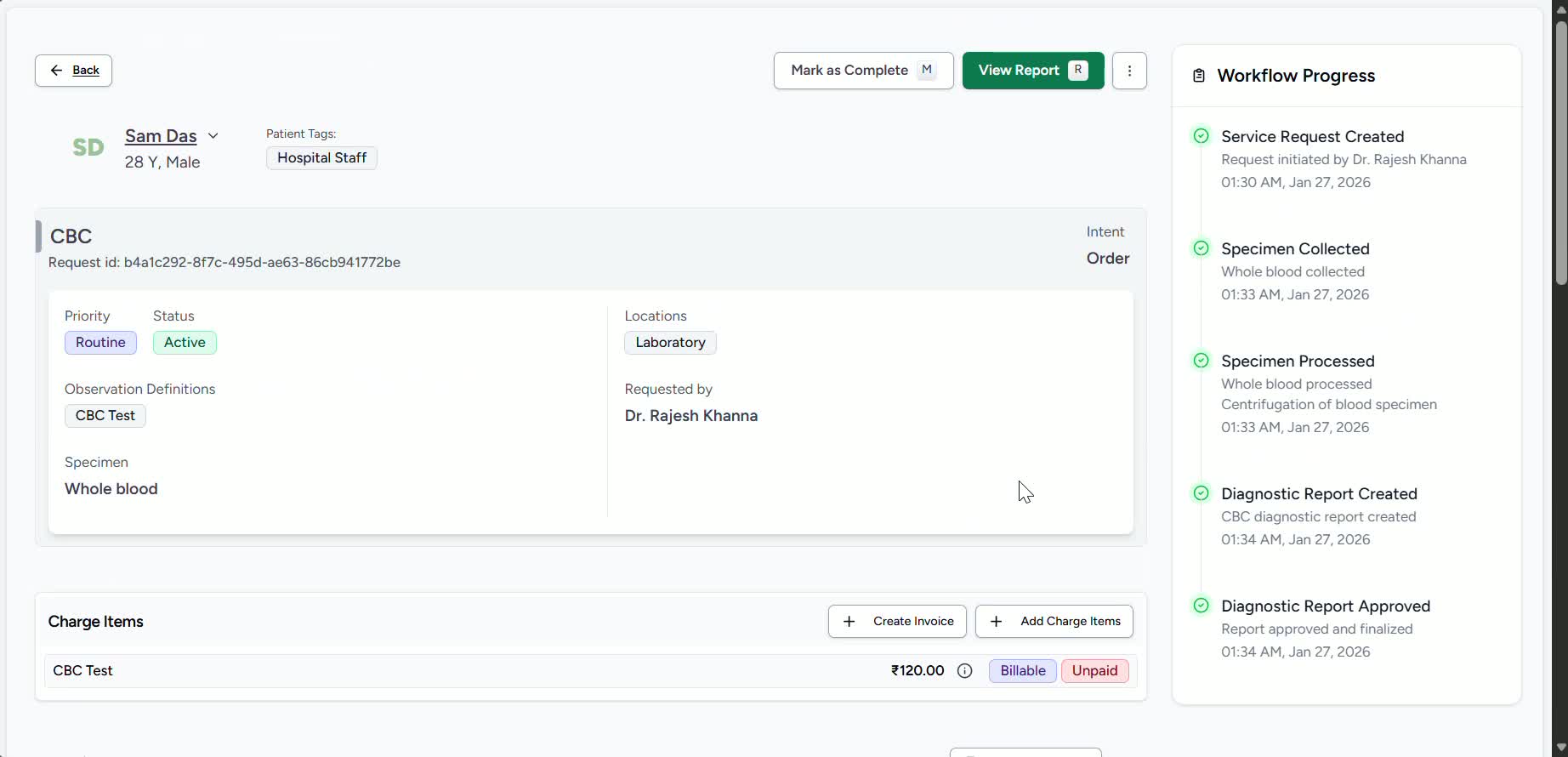Open Sam Das patient link
Viewport: 1568px width, 757px height.
point(161,136)
